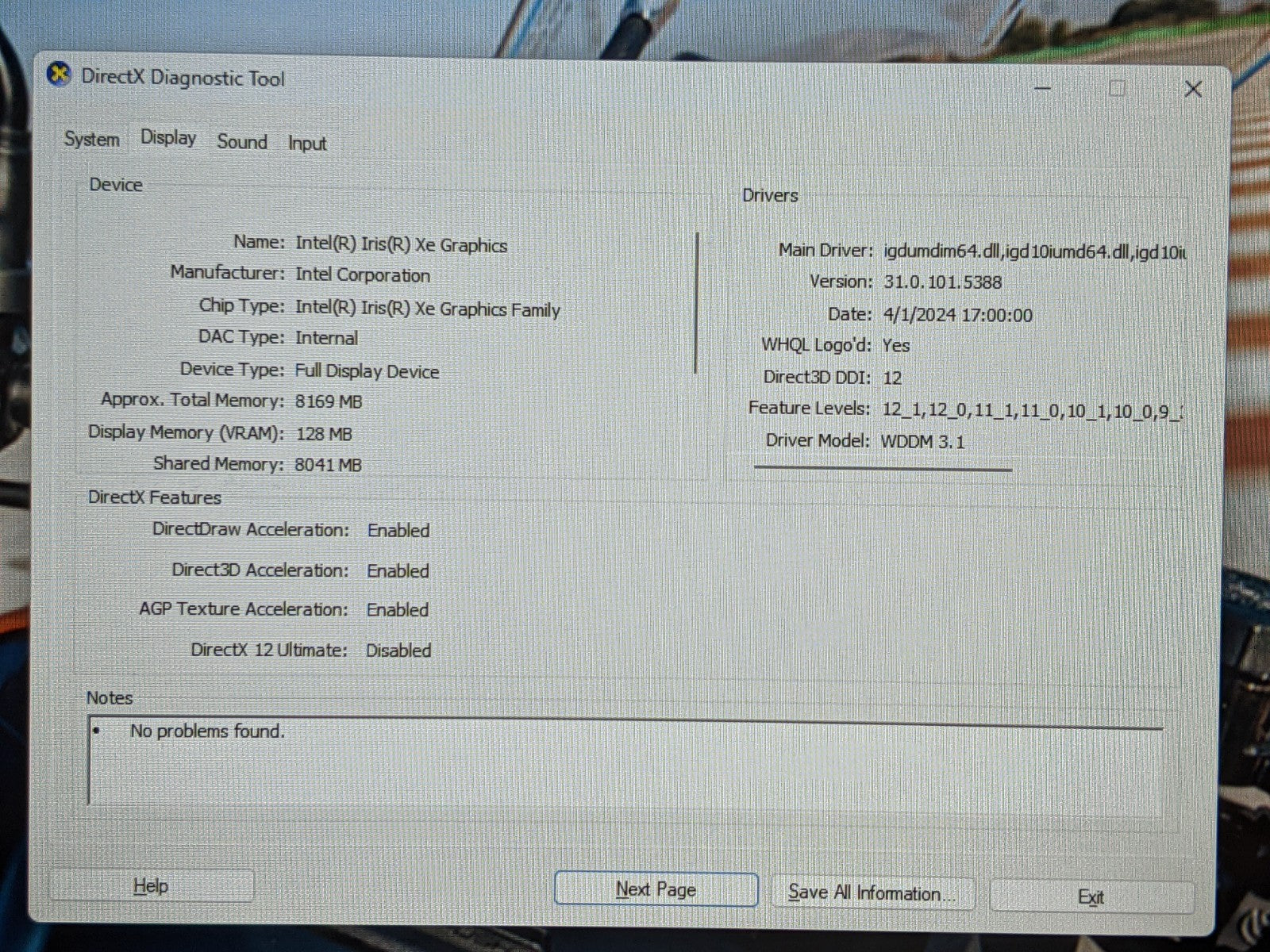1270x952 pixels.
Task: Click Save All Information button
Action: coord(872,893)
